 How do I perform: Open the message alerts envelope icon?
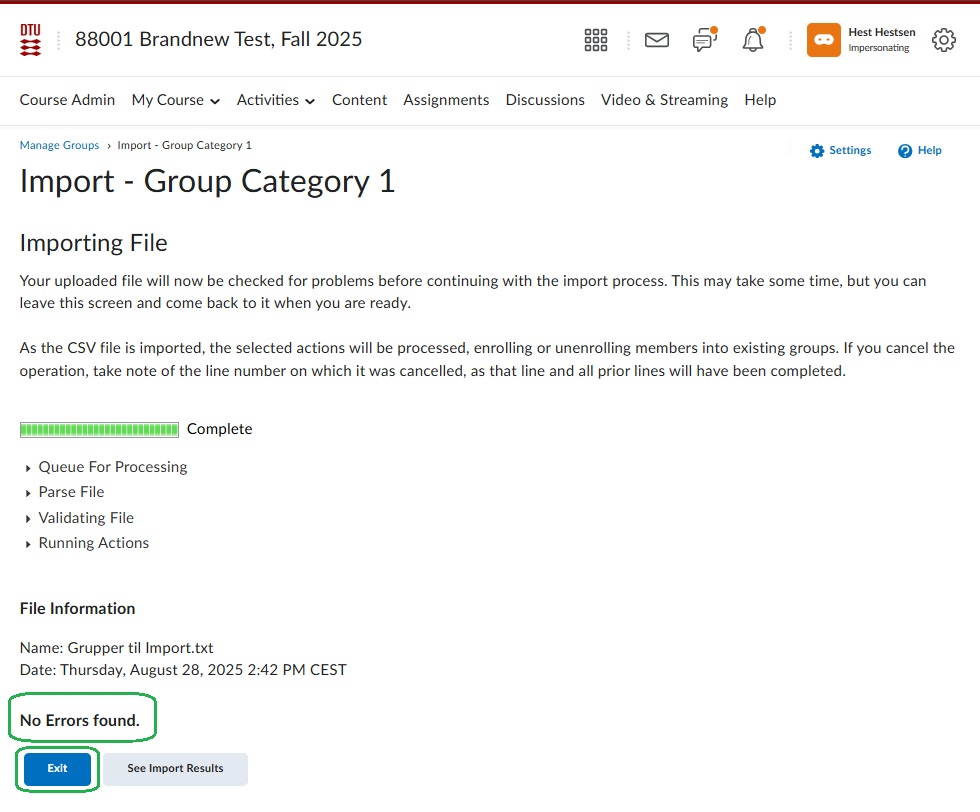[657, 40]
